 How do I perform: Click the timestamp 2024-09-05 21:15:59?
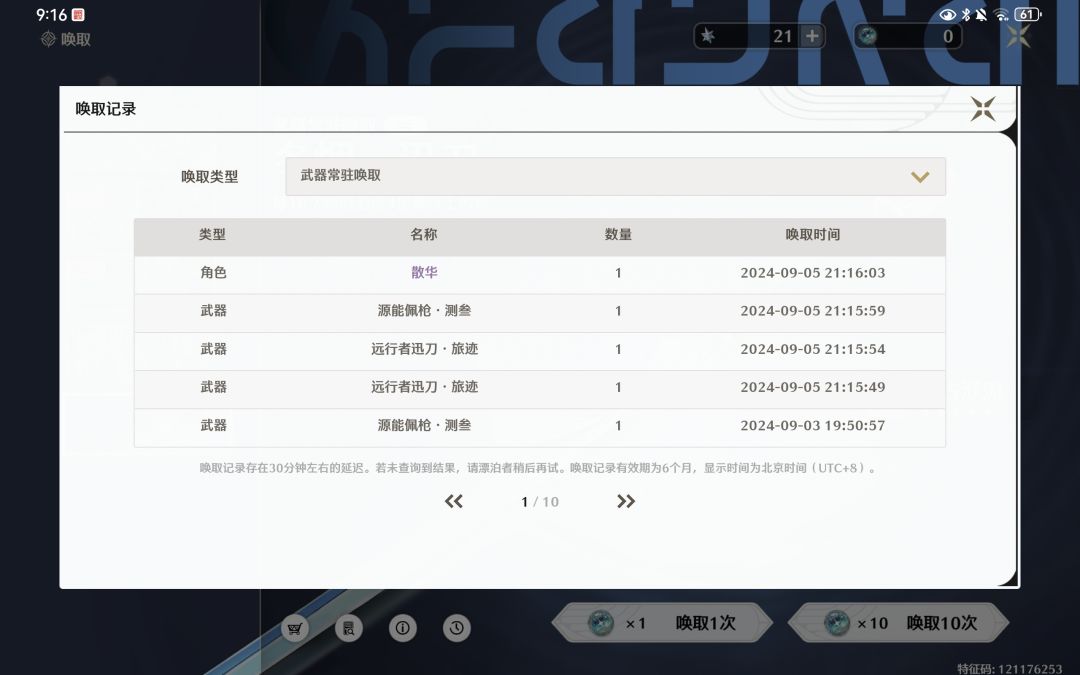[813, 311]
